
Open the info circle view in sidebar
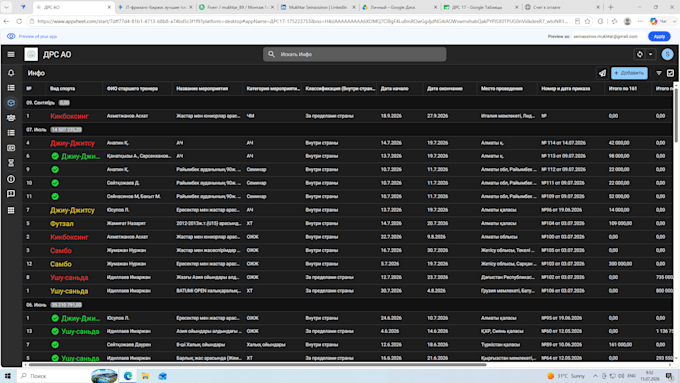tap(11, 179)
